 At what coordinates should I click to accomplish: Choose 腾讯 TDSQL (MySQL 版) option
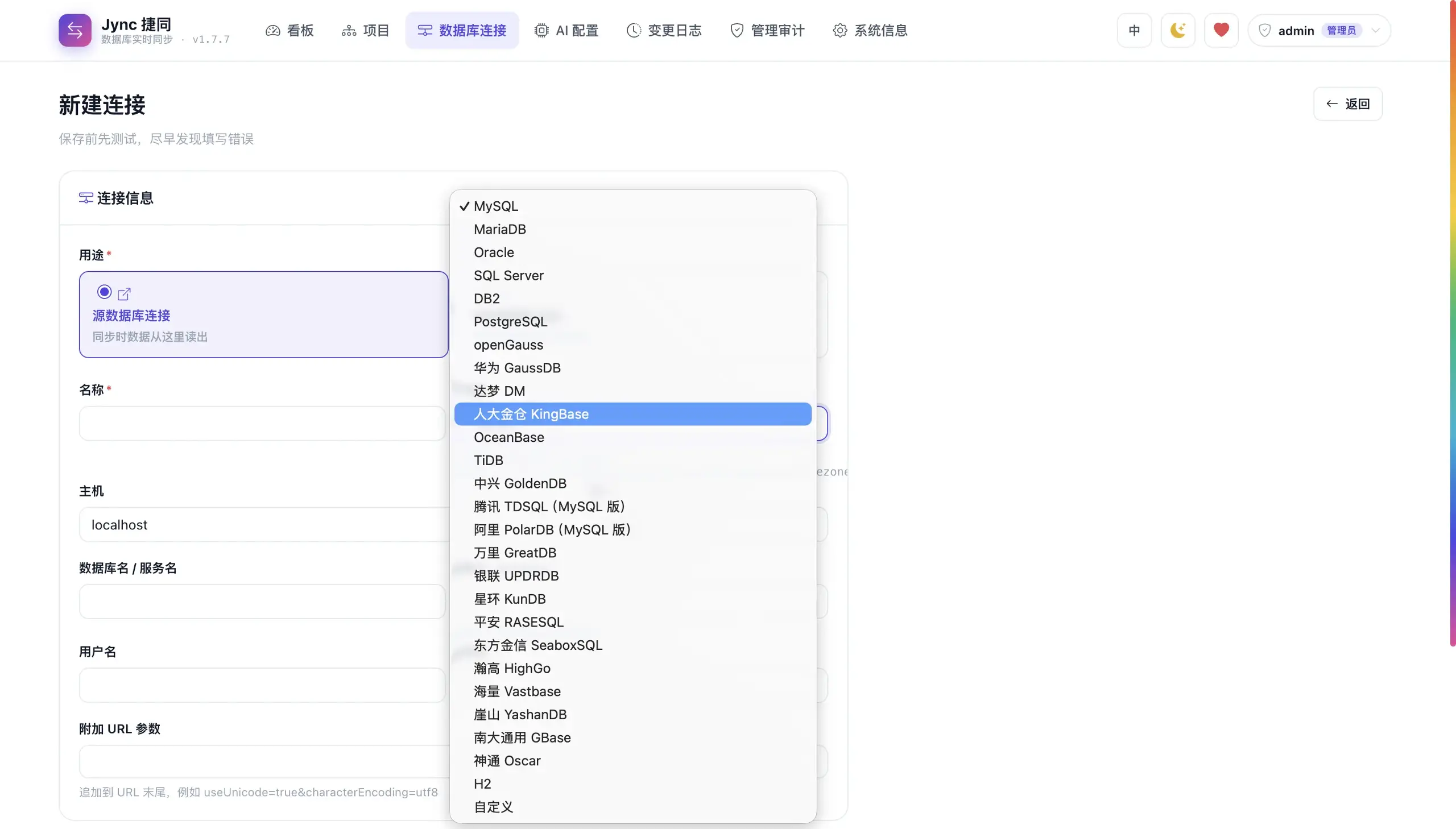(632, 507)
